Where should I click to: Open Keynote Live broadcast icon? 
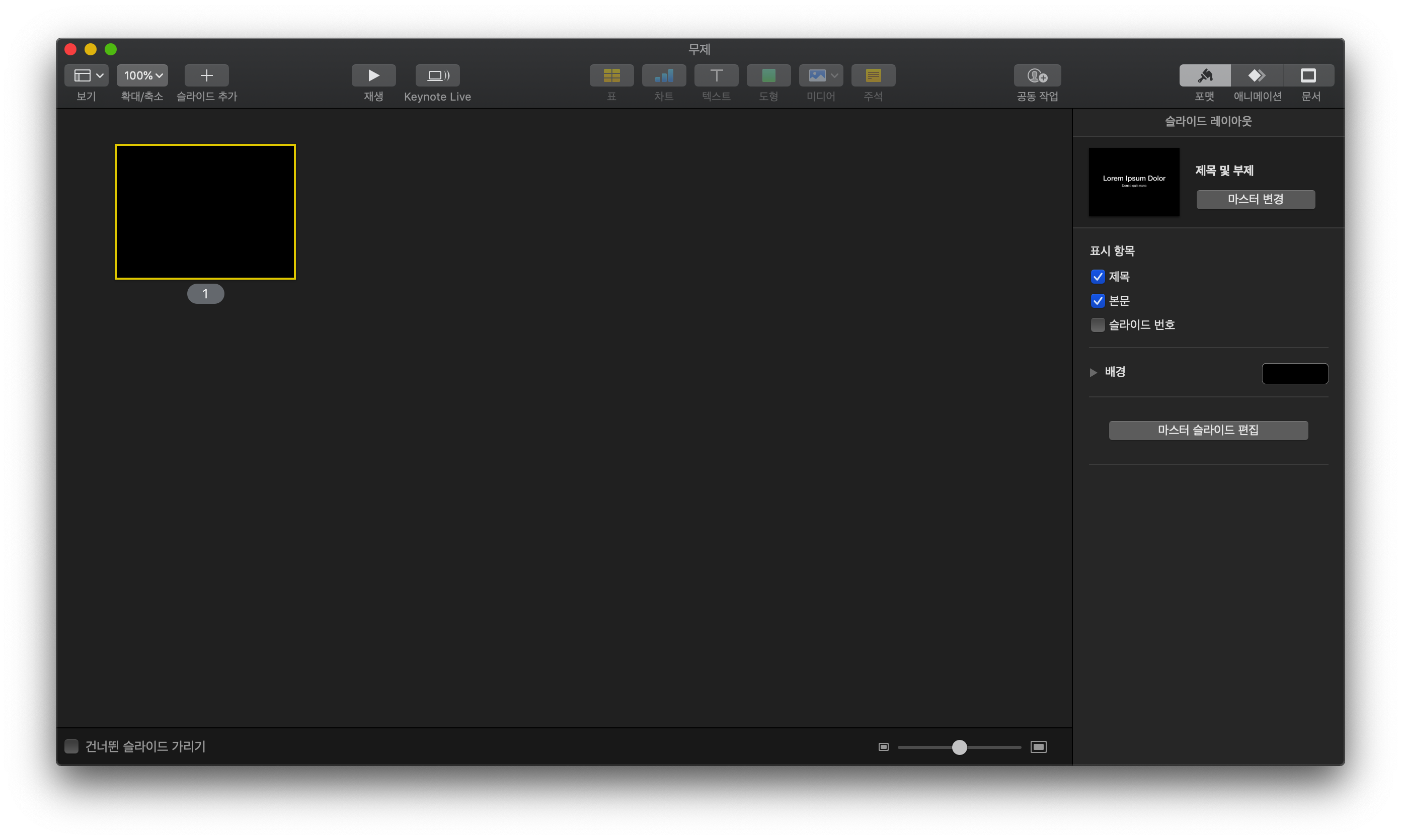click(x=437, y=75)
